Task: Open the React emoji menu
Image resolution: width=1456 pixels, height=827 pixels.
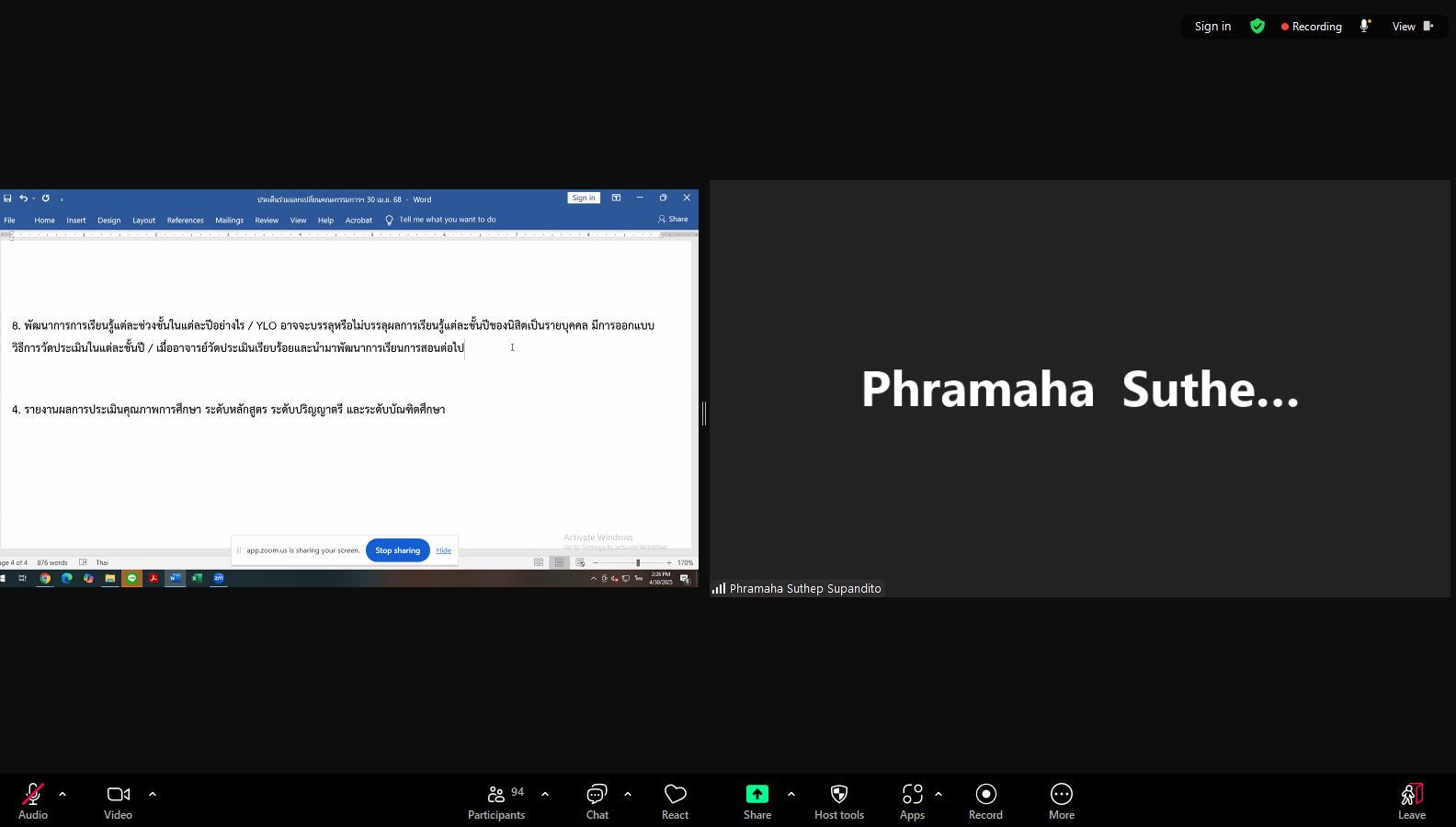Action: [x=676, y=800]
